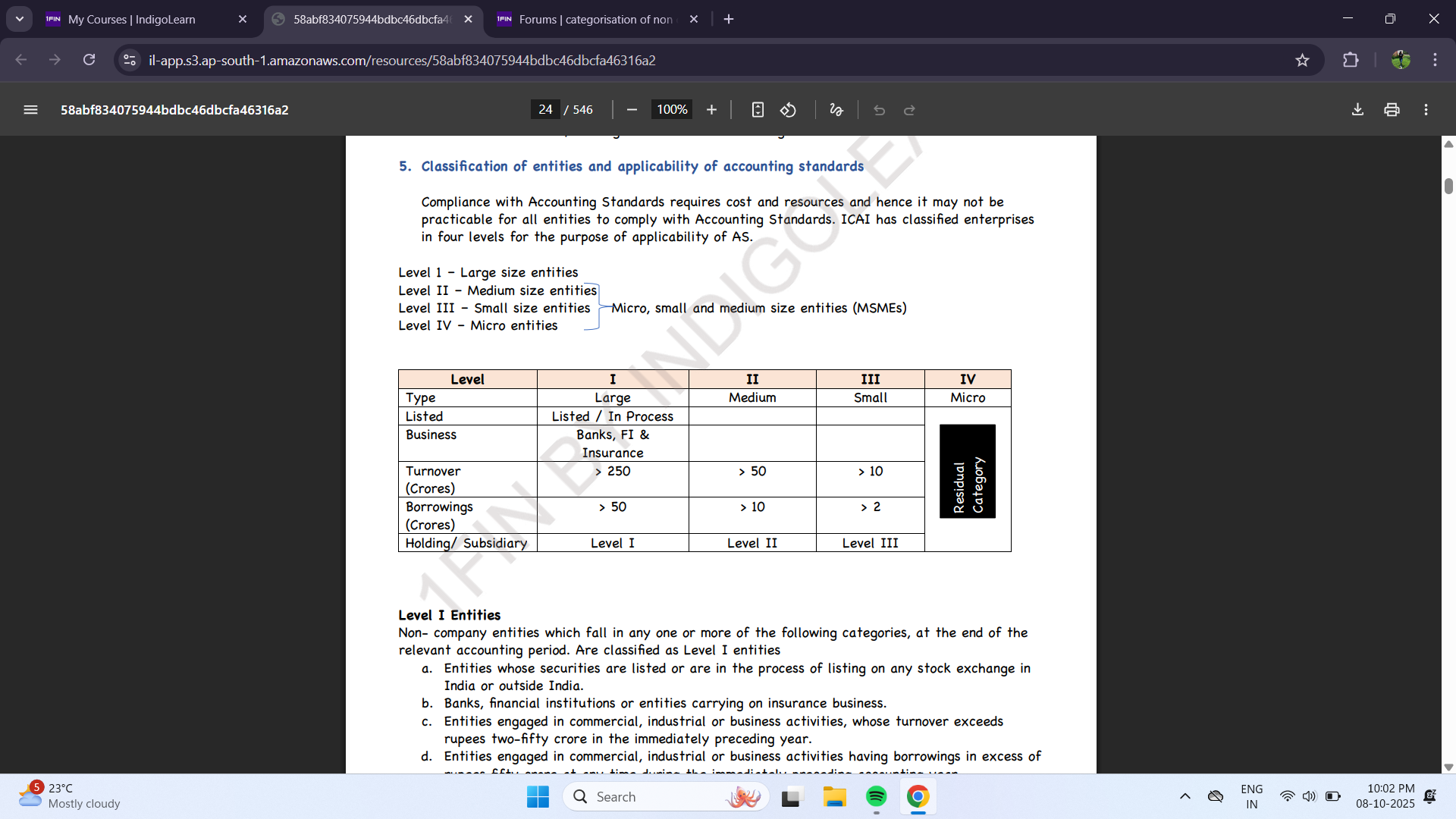Show hidden system tray icons
The image size is (1456, 819).
(x=1185, y=796)
